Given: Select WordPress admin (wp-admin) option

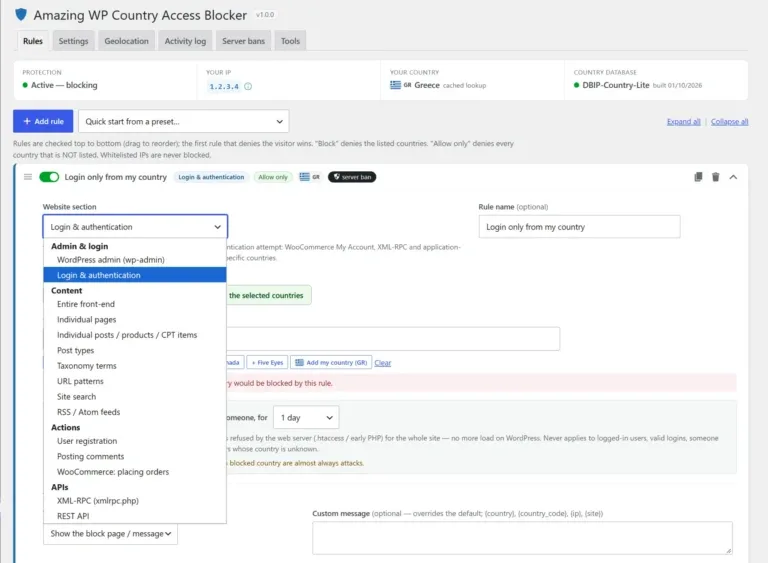Looking at the screenshot, I should 135,260.
